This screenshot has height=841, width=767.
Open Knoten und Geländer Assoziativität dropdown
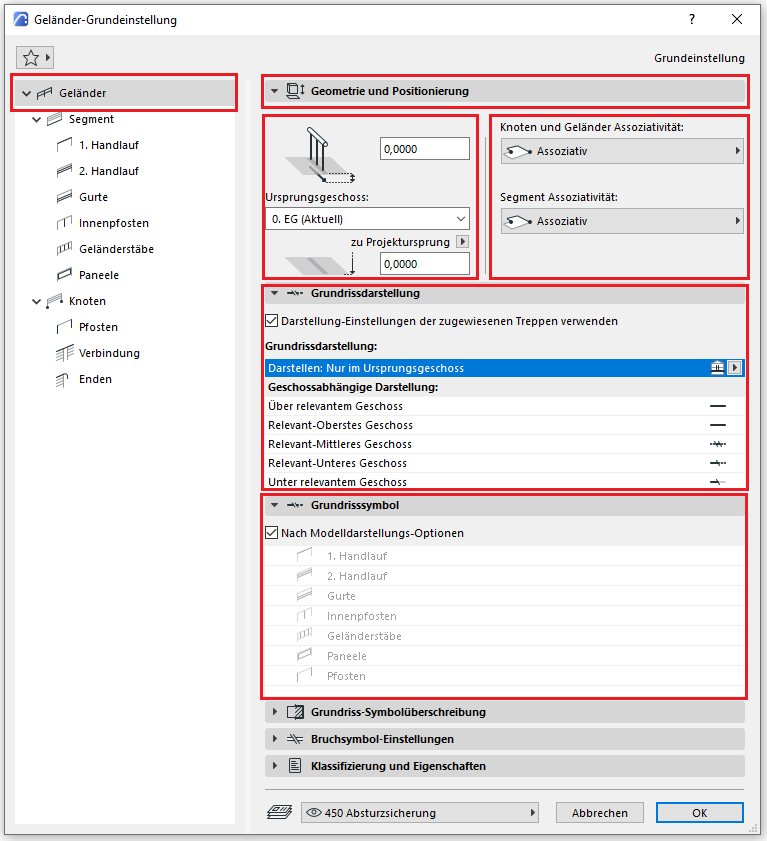pyautogui.click(x=622, y=151)
